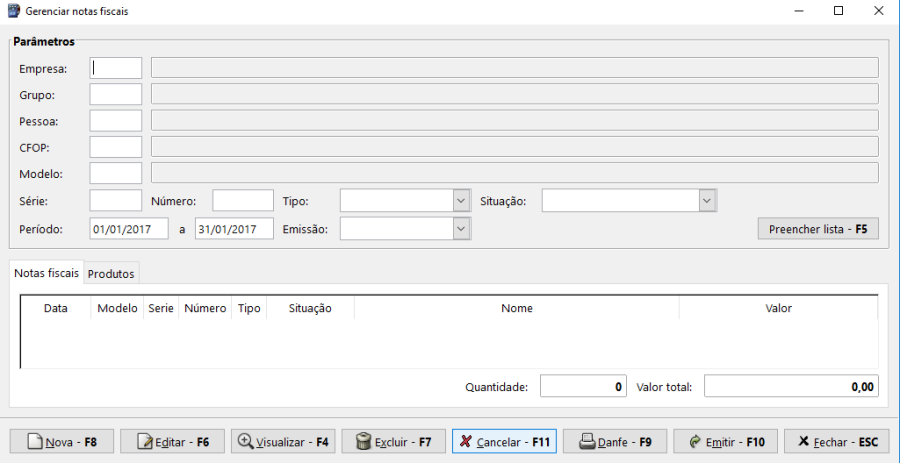Click the Pessoa description field
Image resolution: width=900 pixels, height=463 pixels.
click(x=515, y=120)
